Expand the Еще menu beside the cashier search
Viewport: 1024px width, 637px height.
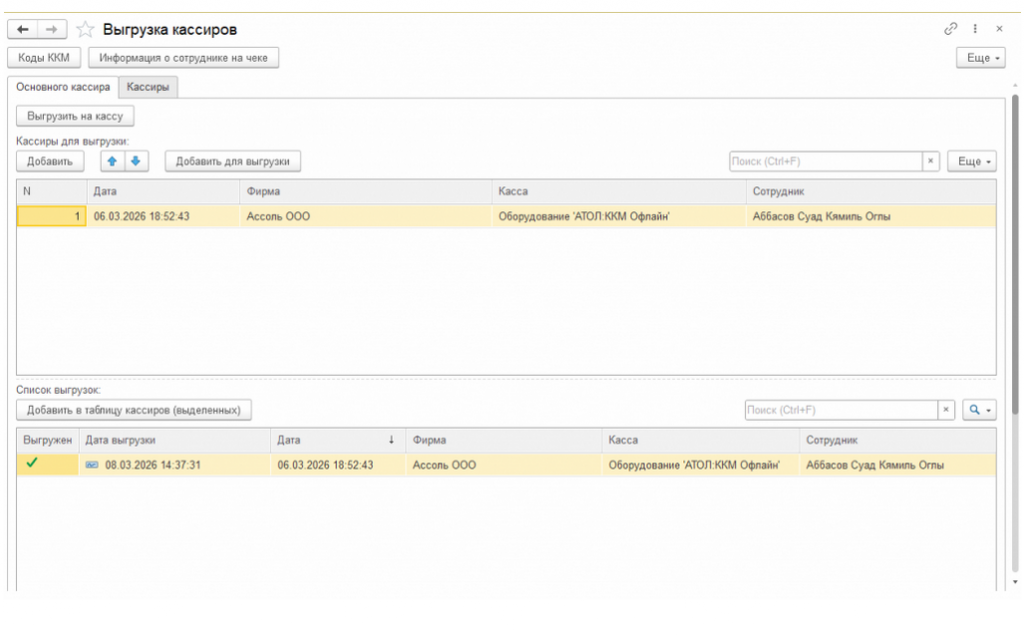(971, 161)
